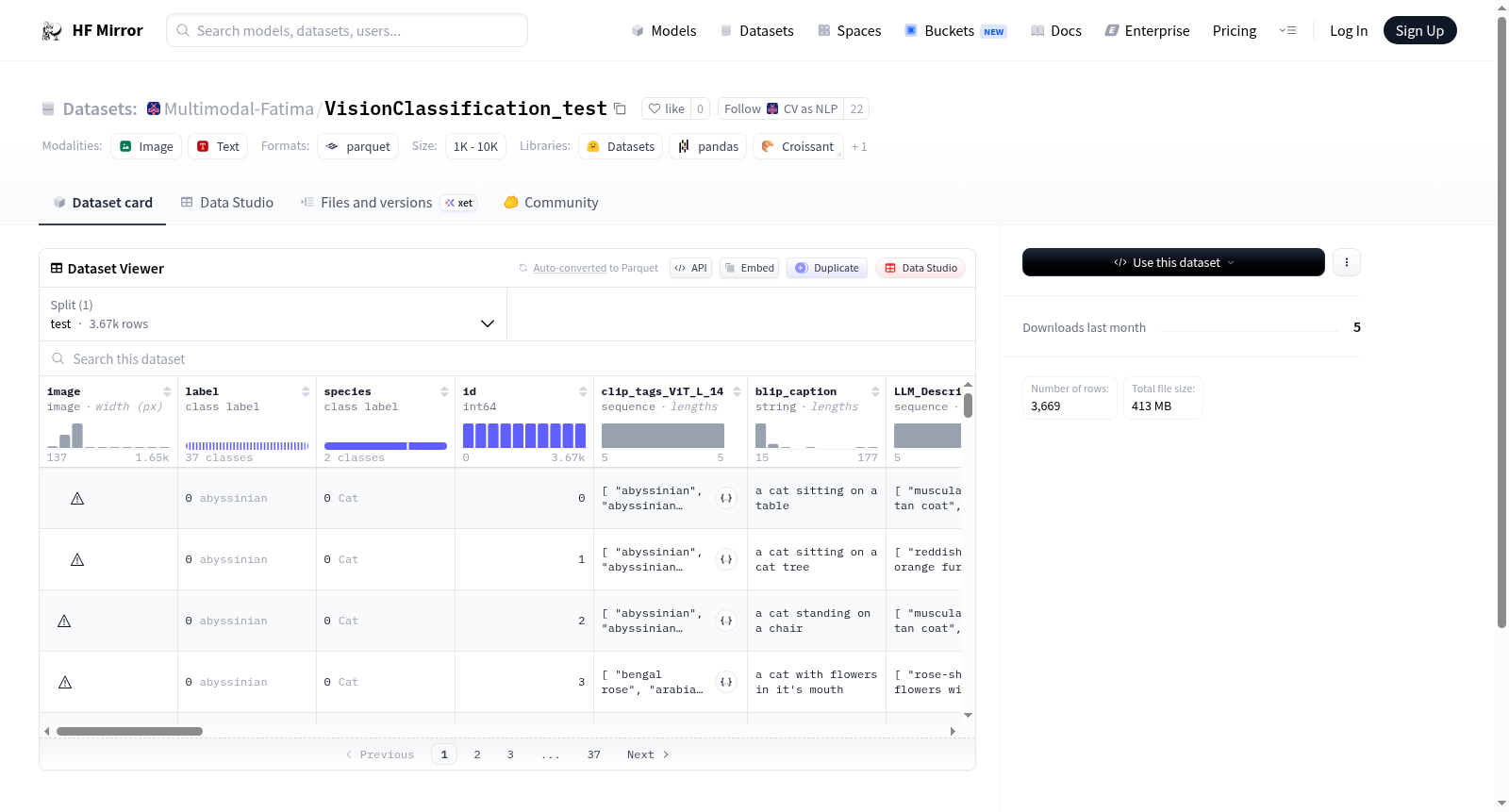Focus the main search models box
The height and width of the screenshot is (812, 1509).
click(347, 30)
